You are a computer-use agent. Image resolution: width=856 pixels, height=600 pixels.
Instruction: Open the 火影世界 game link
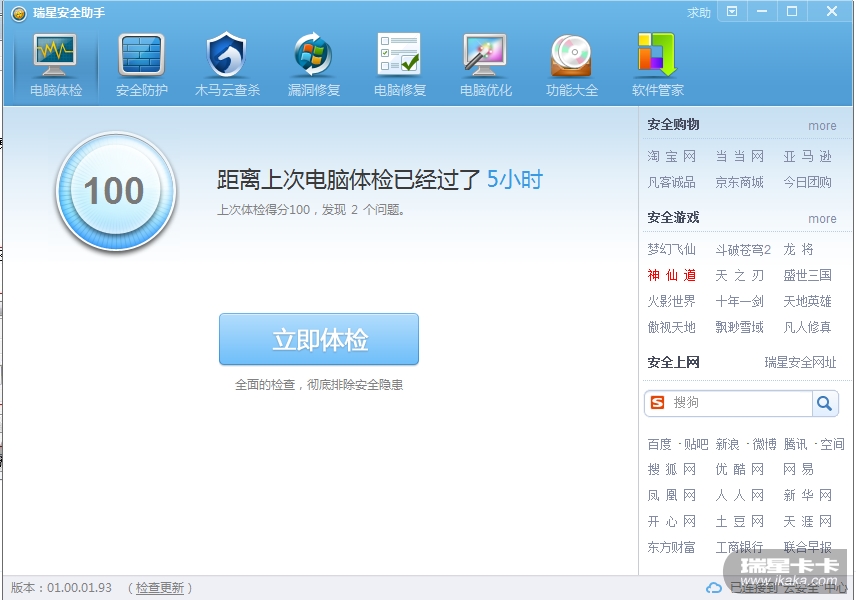pyautogui.click(x=671, y=301)
